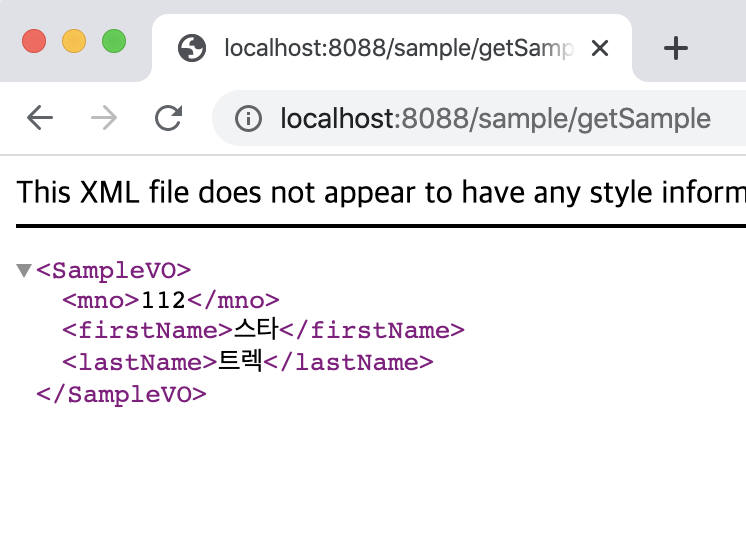Click the closing /SampleVO tag
Image resolution: width=746 pixels, height=538 pixels.
coord(121,394)
